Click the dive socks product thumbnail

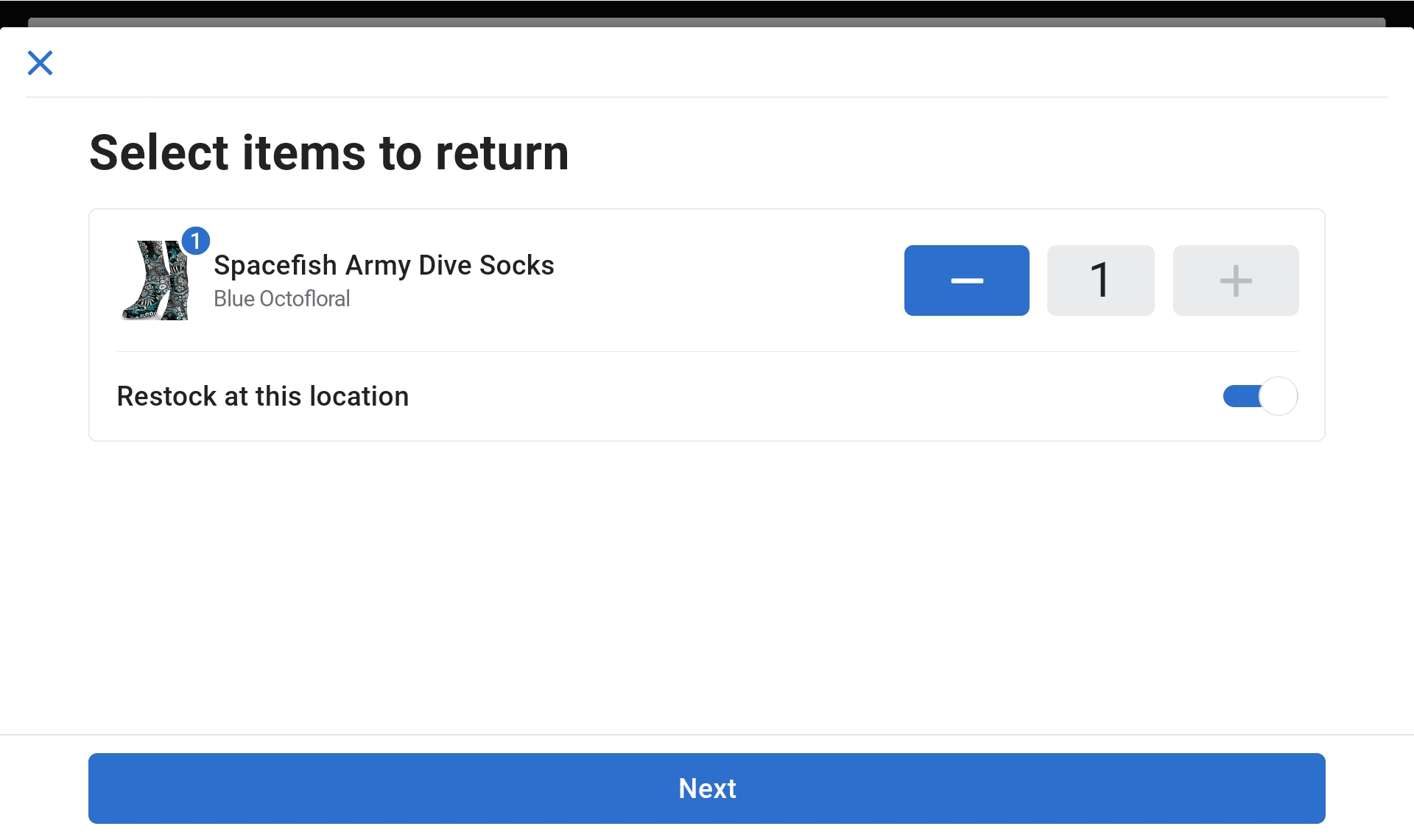pyautogui.click(x=155, y=280)
